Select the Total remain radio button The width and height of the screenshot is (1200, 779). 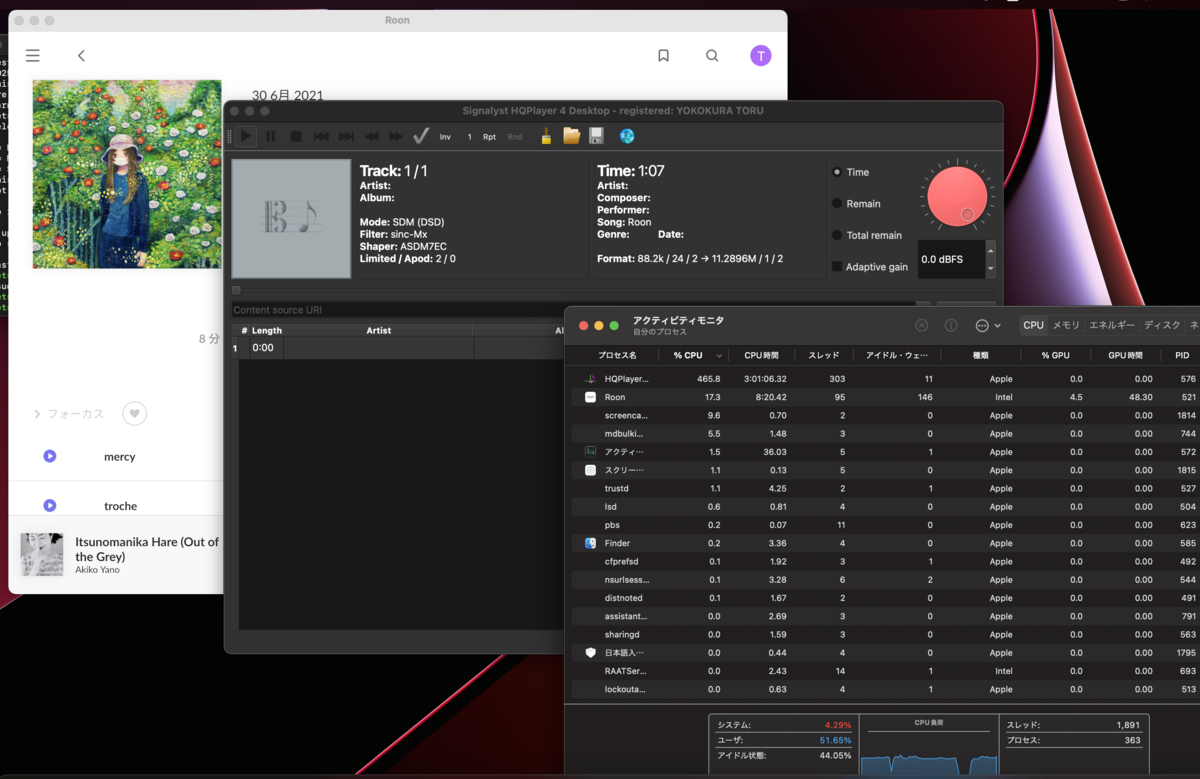[x=837, y=235]
